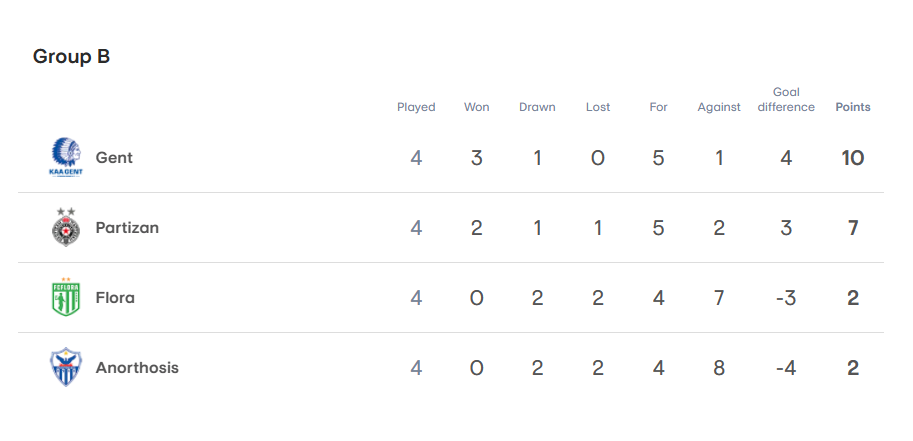The width and height of the screenshot is (913, 441).
Task: Select the Drawn column header
Action: (537, 107)
